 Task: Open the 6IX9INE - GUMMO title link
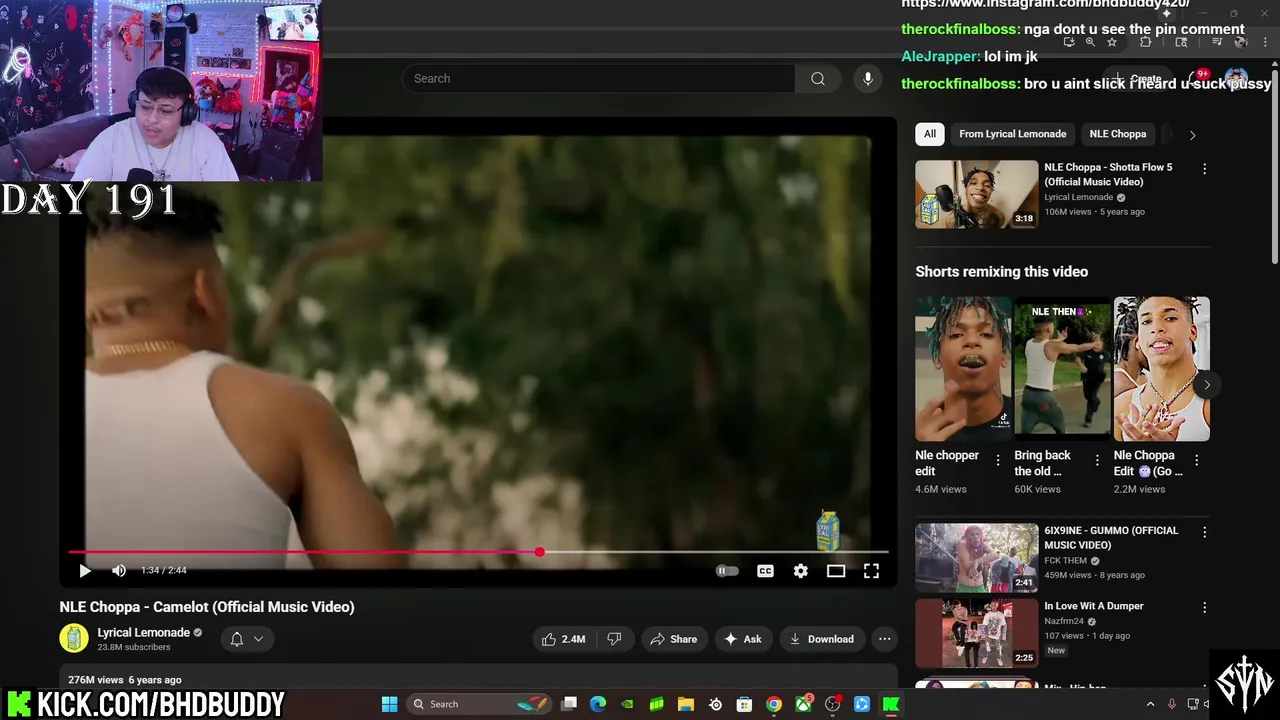coord(1111,537)
